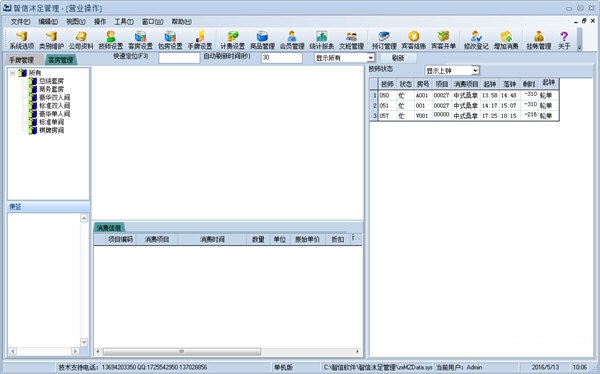Select 豪华双人间 in the room tree
600x374 pixels.
click(x=54, y=97)
